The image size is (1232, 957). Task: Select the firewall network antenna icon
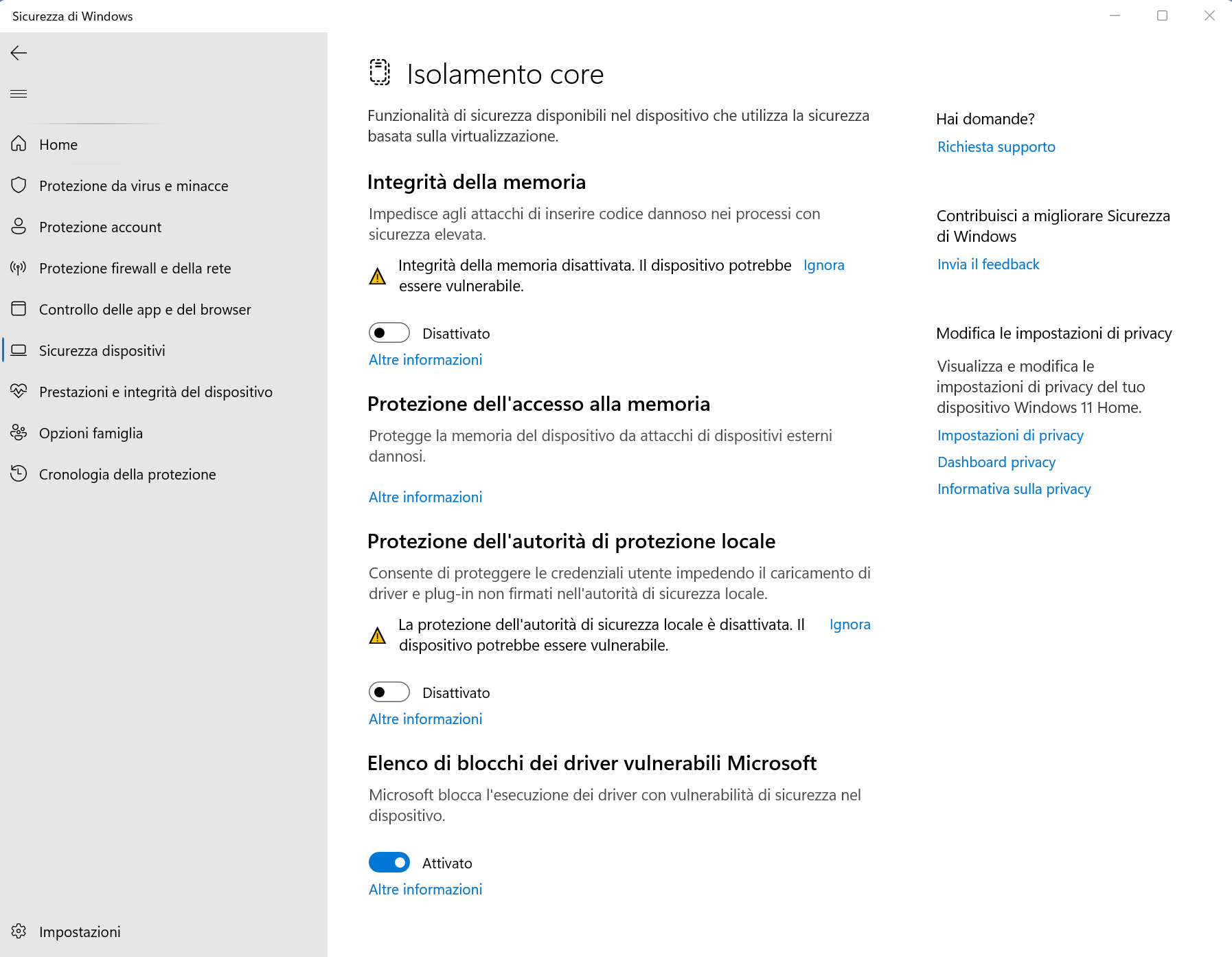[x=19, y=268]
